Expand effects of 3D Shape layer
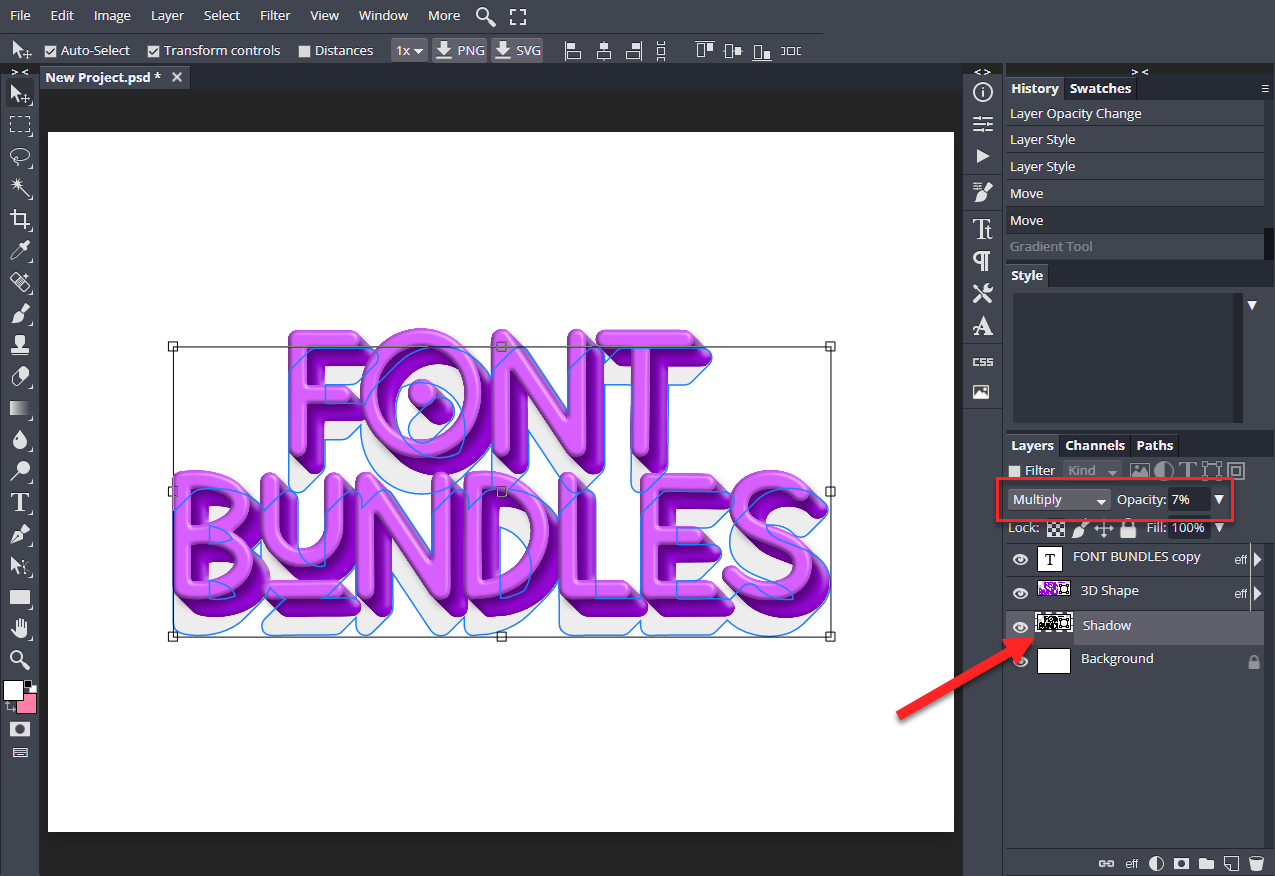The height and width of the screenshot is (876, 1275). (x=1257, y=593)
